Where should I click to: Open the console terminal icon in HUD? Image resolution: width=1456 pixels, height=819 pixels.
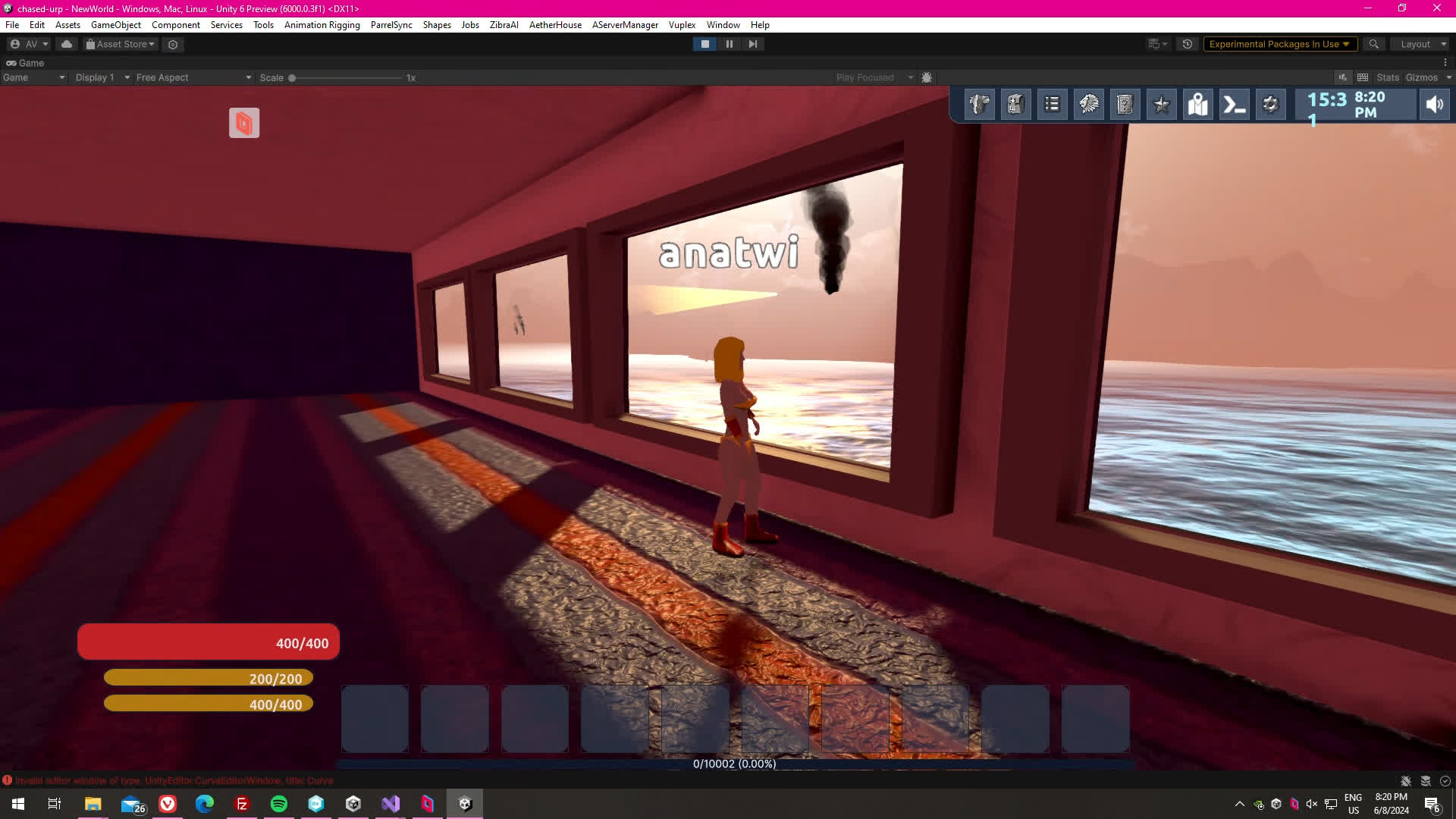tap(1234, 105)
